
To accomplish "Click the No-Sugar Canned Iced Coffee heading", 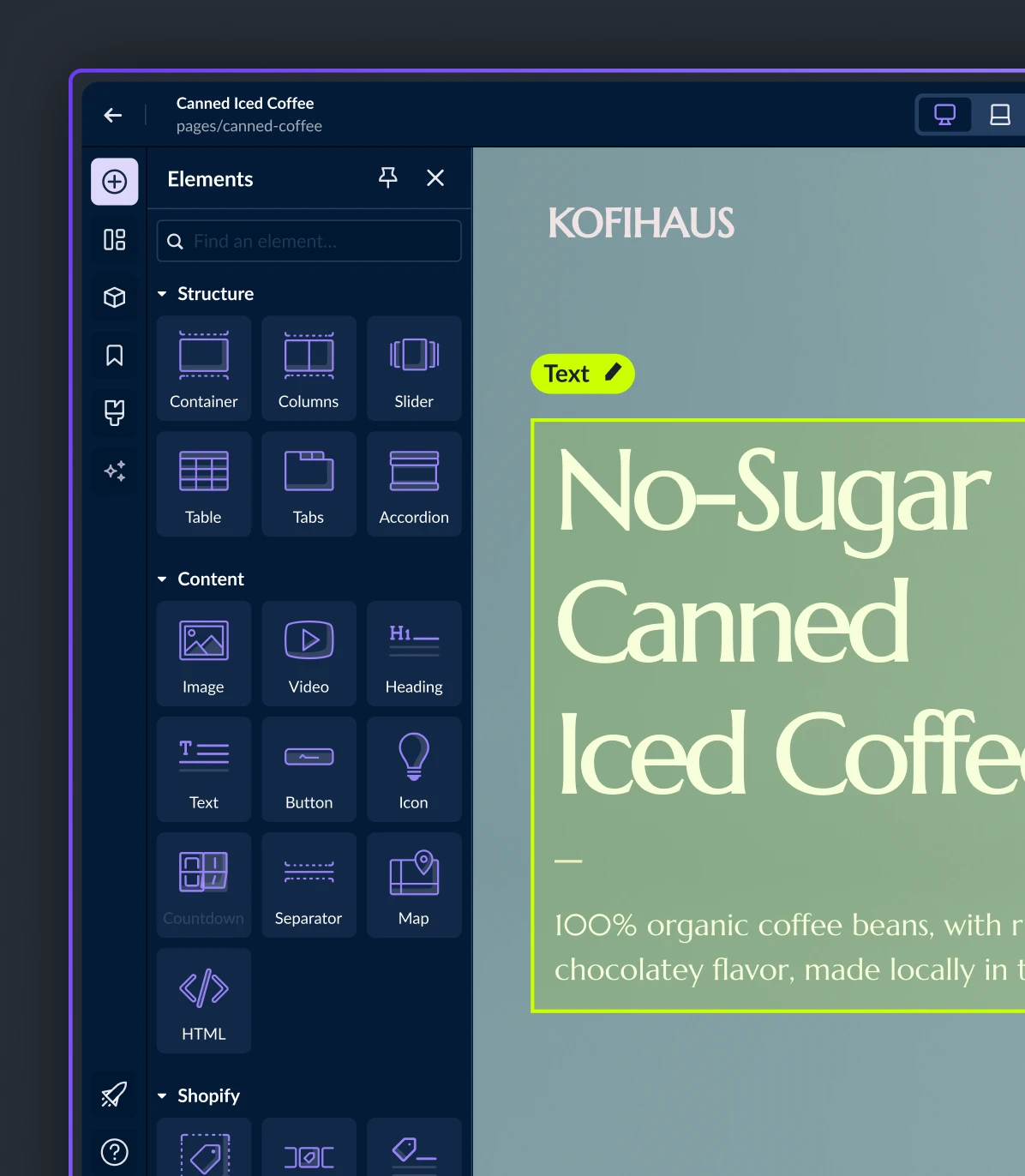I will coord(790,624).
